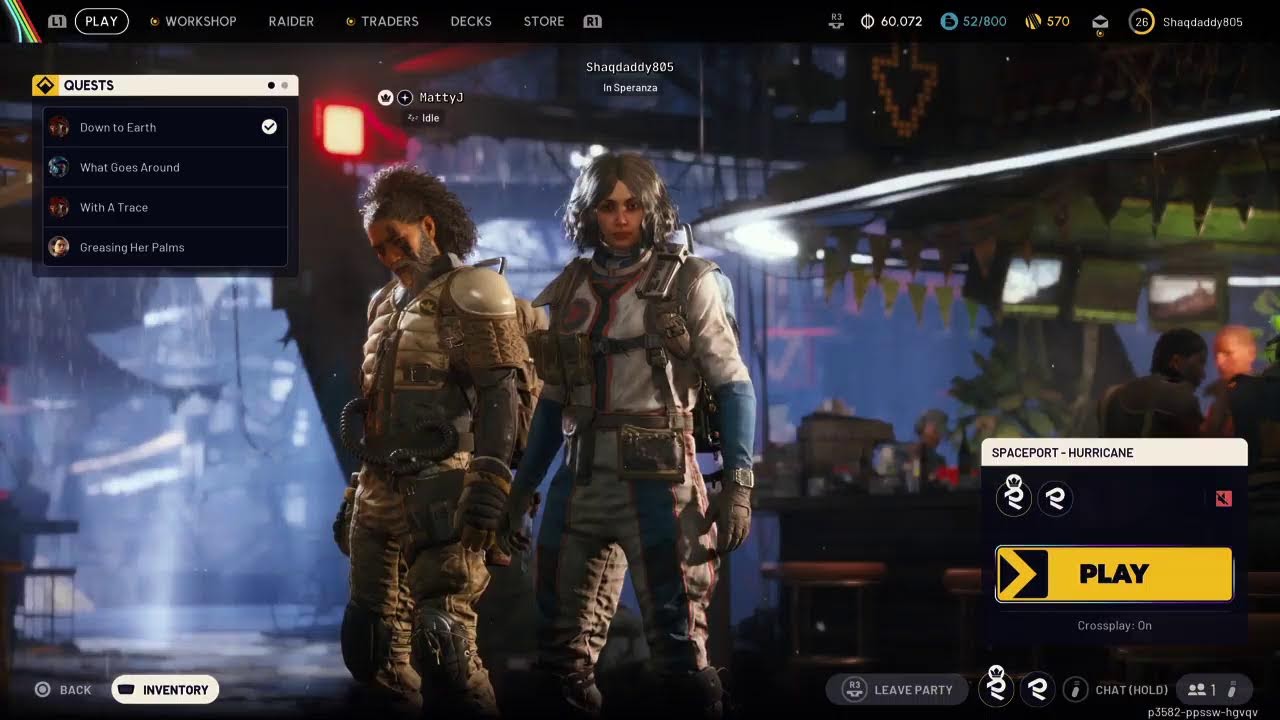Go to the Traders tab
This screenshot has width=1280, height=720.
tap(390, 21)
